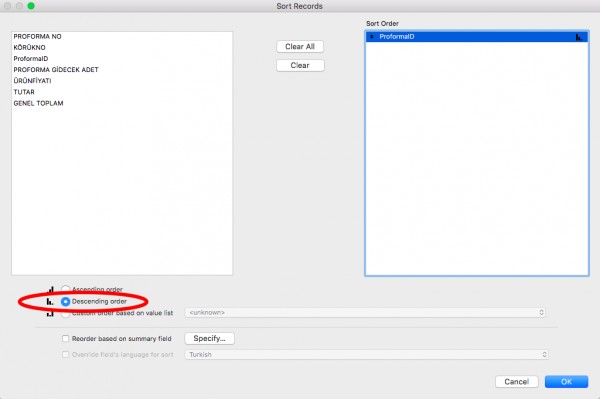
Task: Click the Clear All button
Action: coord(300,47)
